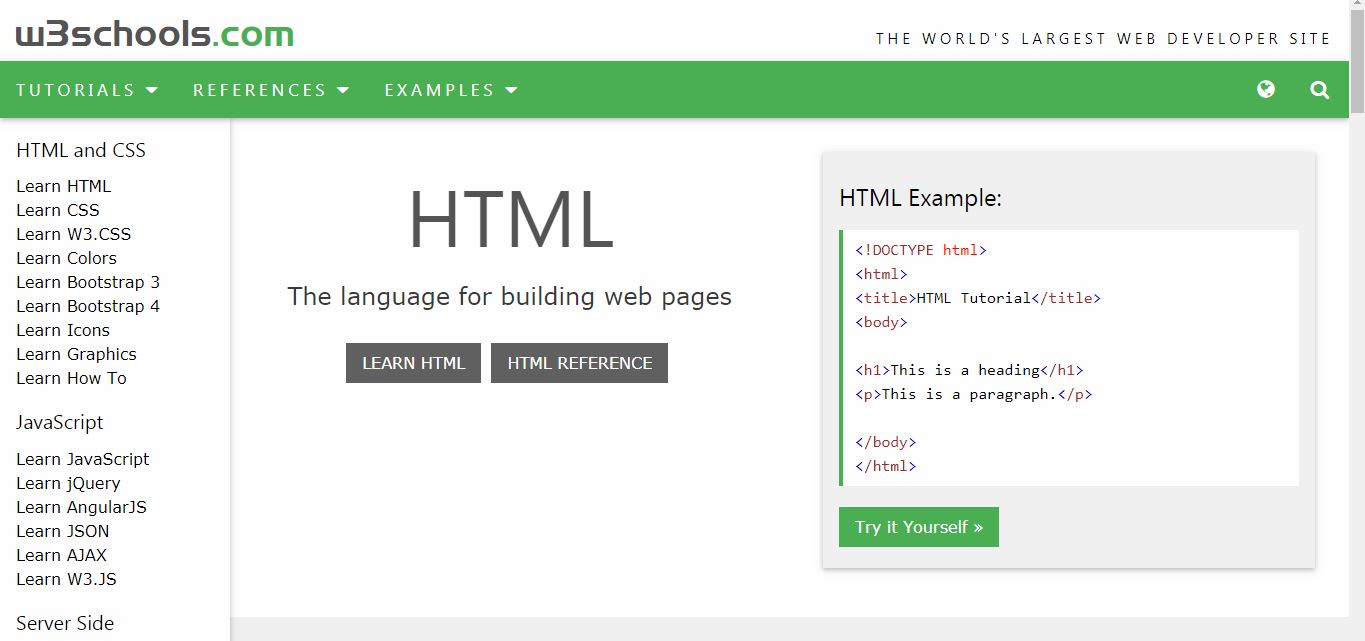Click the World's Largest Web Developer Site tagline
Screen dimensions: 1365x641
pos(1104,39)
